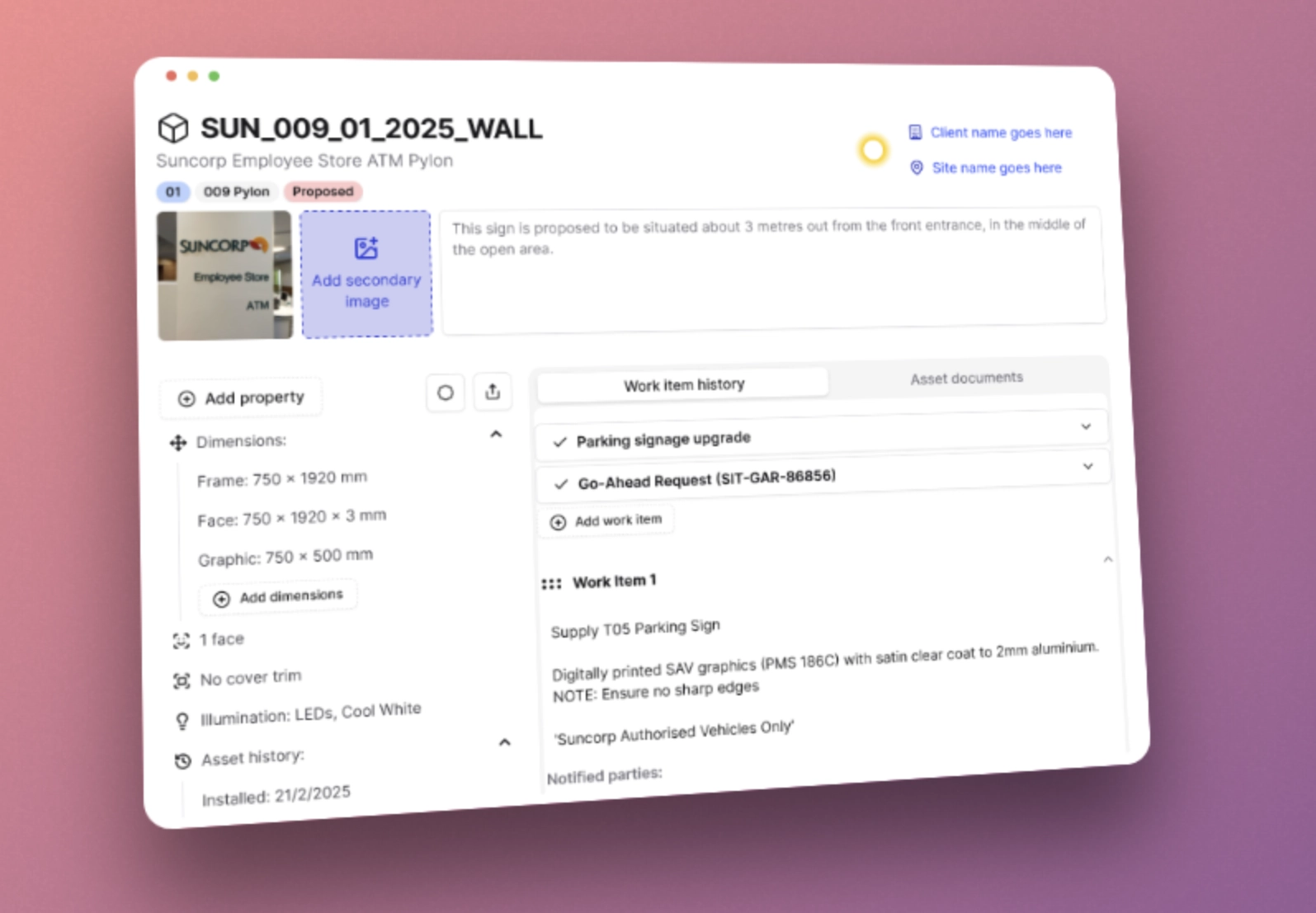The image size is (1316, 913).
Task: Select the Graphic: 750 × 500 mm row
Action: (285, 557)
